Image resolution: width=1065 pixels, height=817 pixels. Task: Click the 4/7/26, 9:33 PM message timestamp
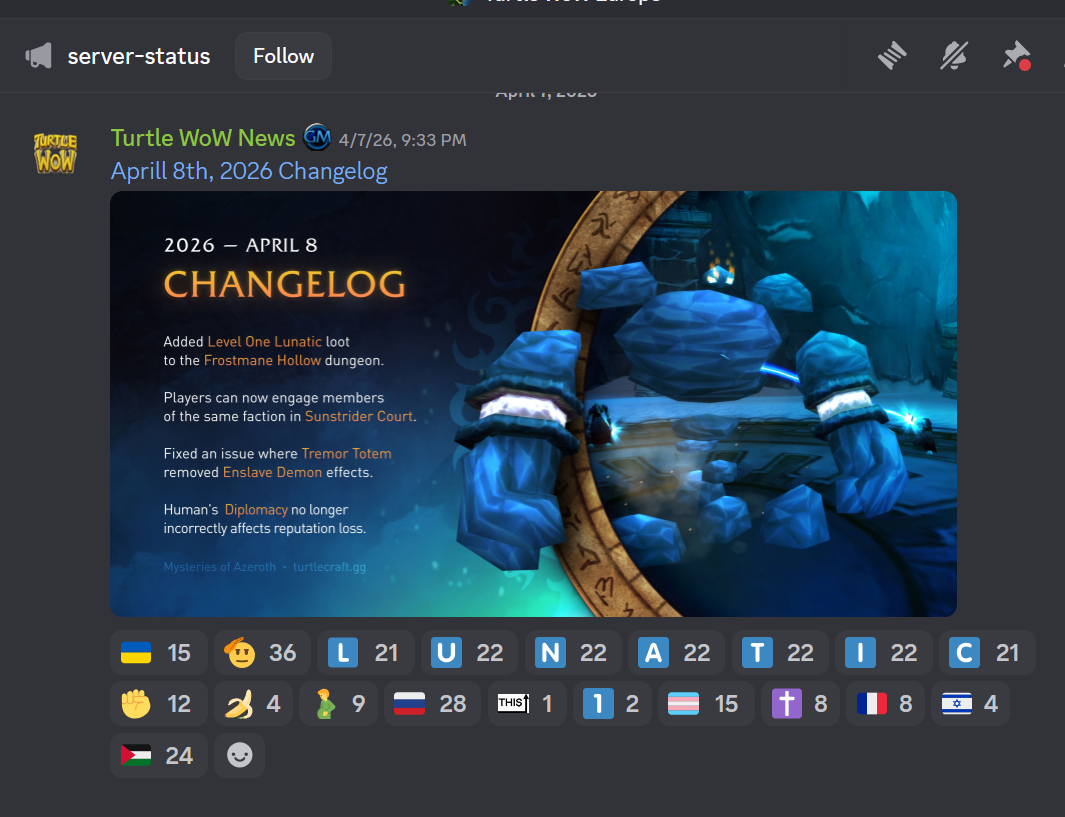tap(402, 140)
